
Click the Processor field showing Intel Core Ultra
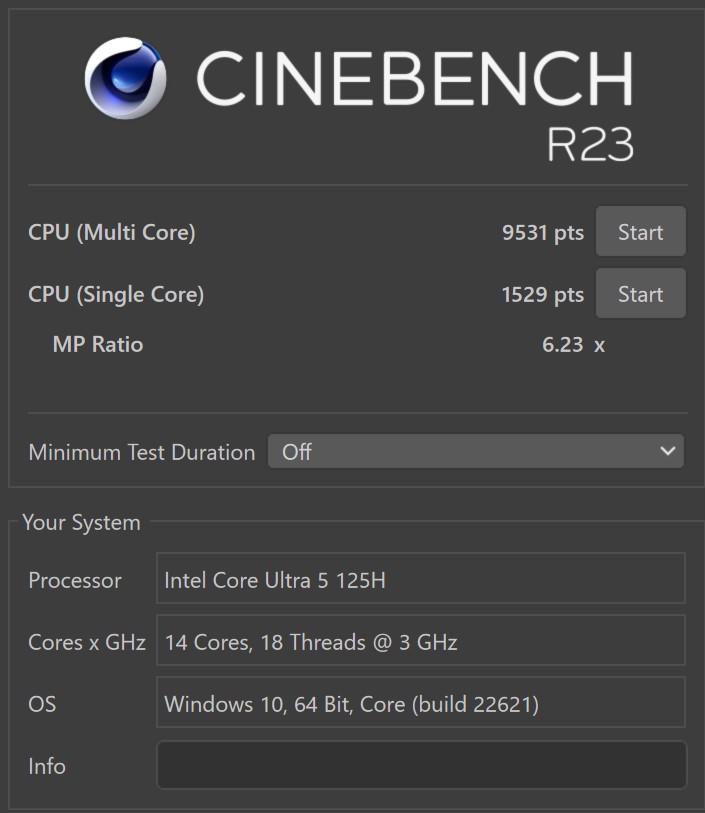(x=421, y=579)
